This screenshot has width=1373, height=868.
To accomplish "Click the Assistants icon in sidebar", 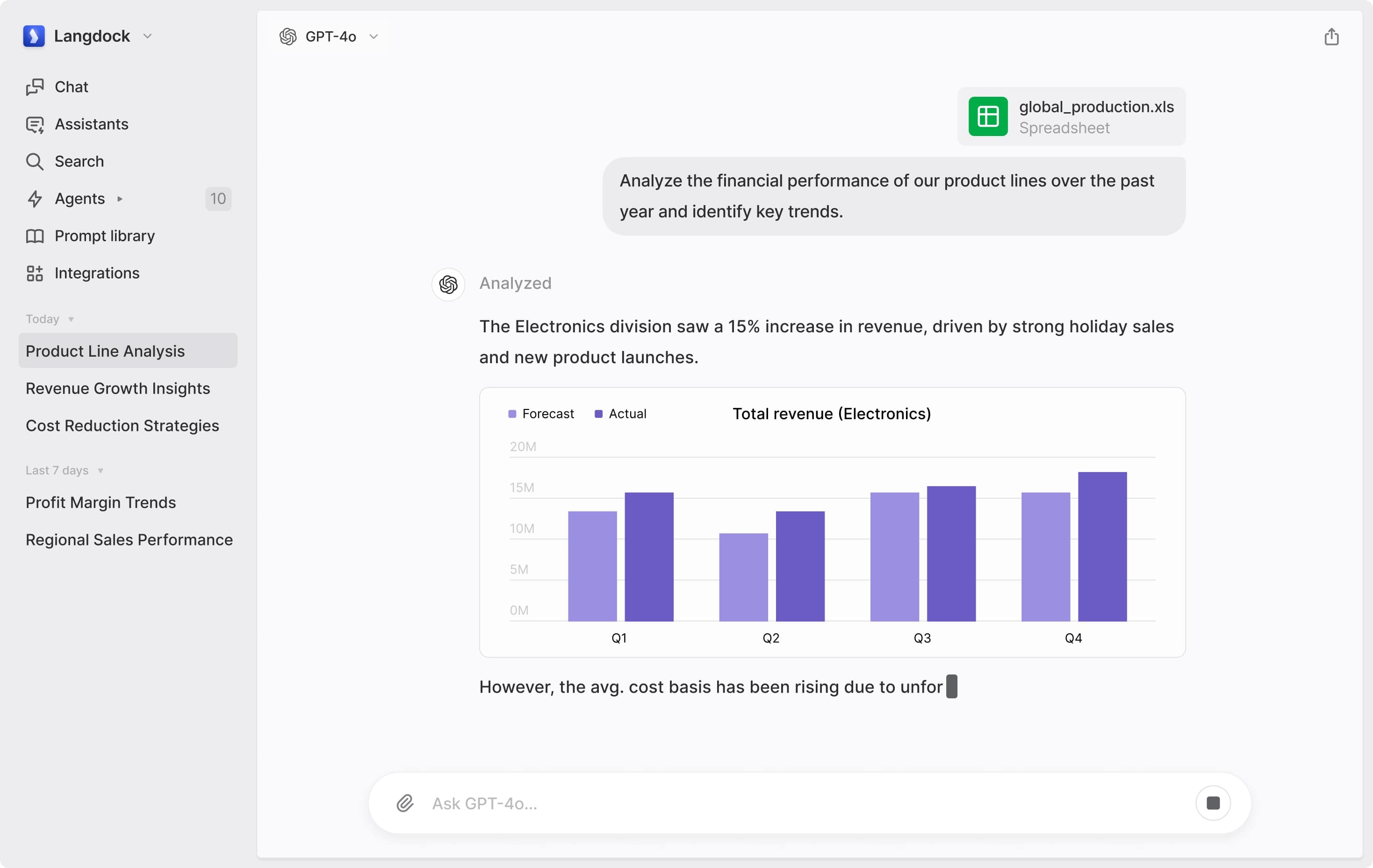I will (x=35, y=124).
